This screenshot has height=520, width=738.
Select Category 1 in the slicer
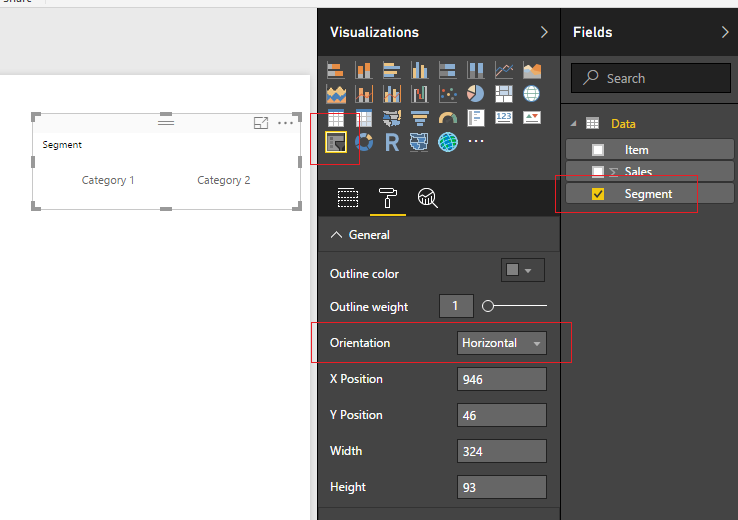[x=108, y=180]
